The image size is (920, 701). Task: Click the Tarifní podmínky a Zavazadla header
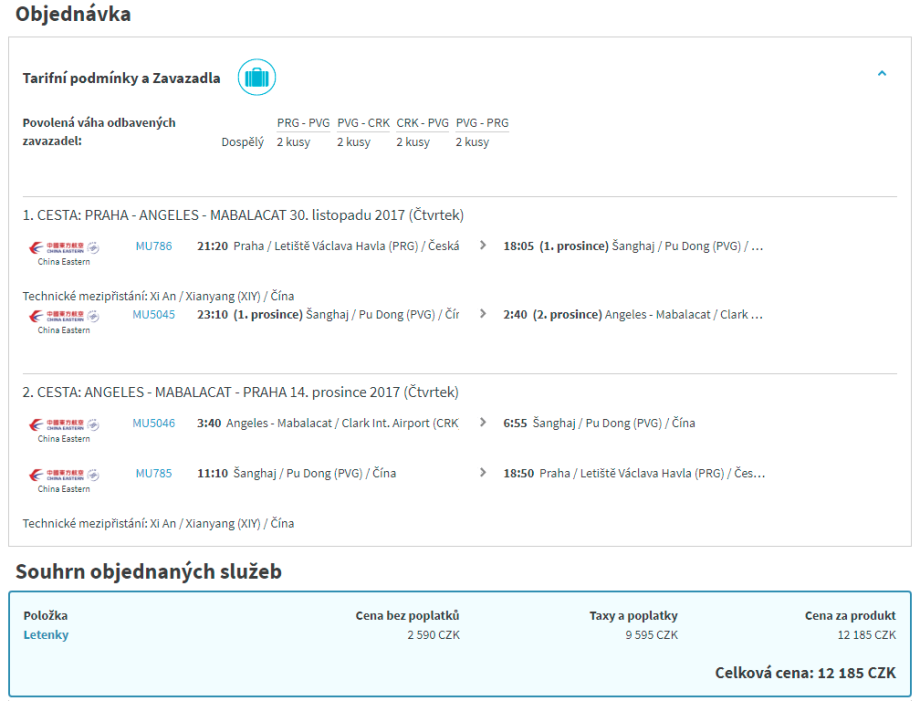(121, 79)
